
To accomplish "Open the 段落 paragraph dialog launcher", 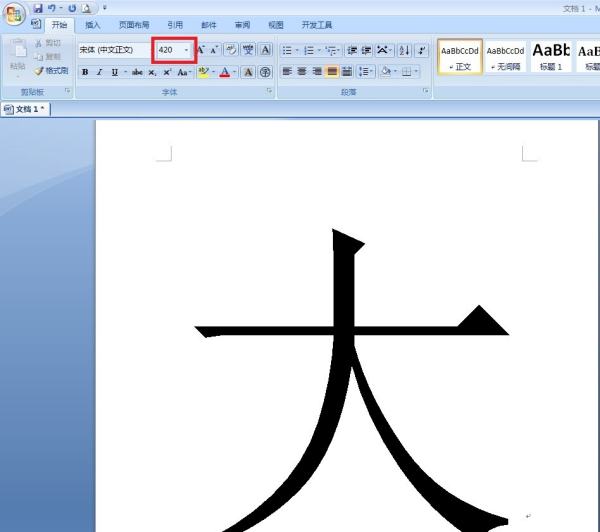I will tap(426, 91).
